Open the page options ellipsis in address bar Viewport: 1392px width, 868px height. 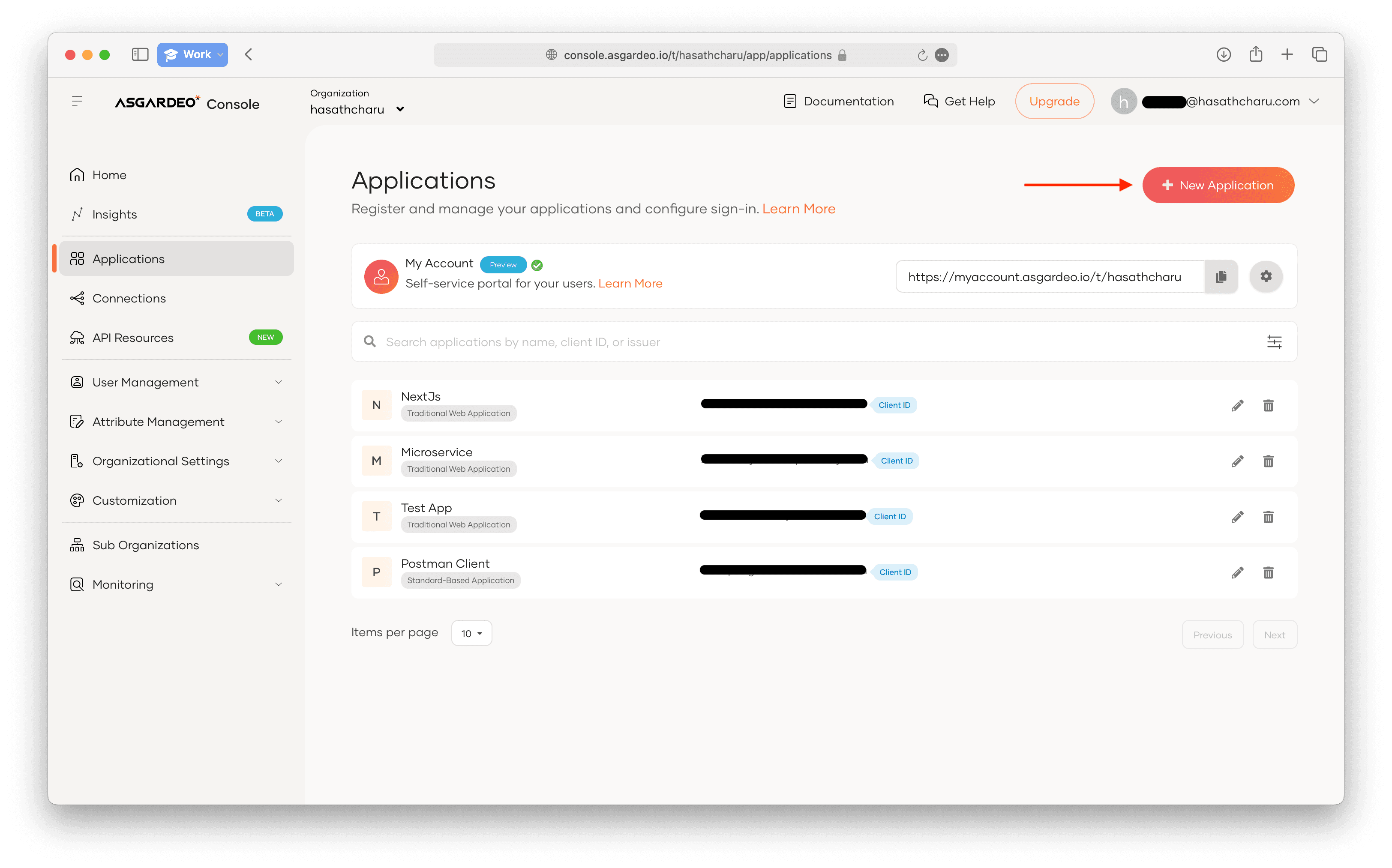click(942, 55)
